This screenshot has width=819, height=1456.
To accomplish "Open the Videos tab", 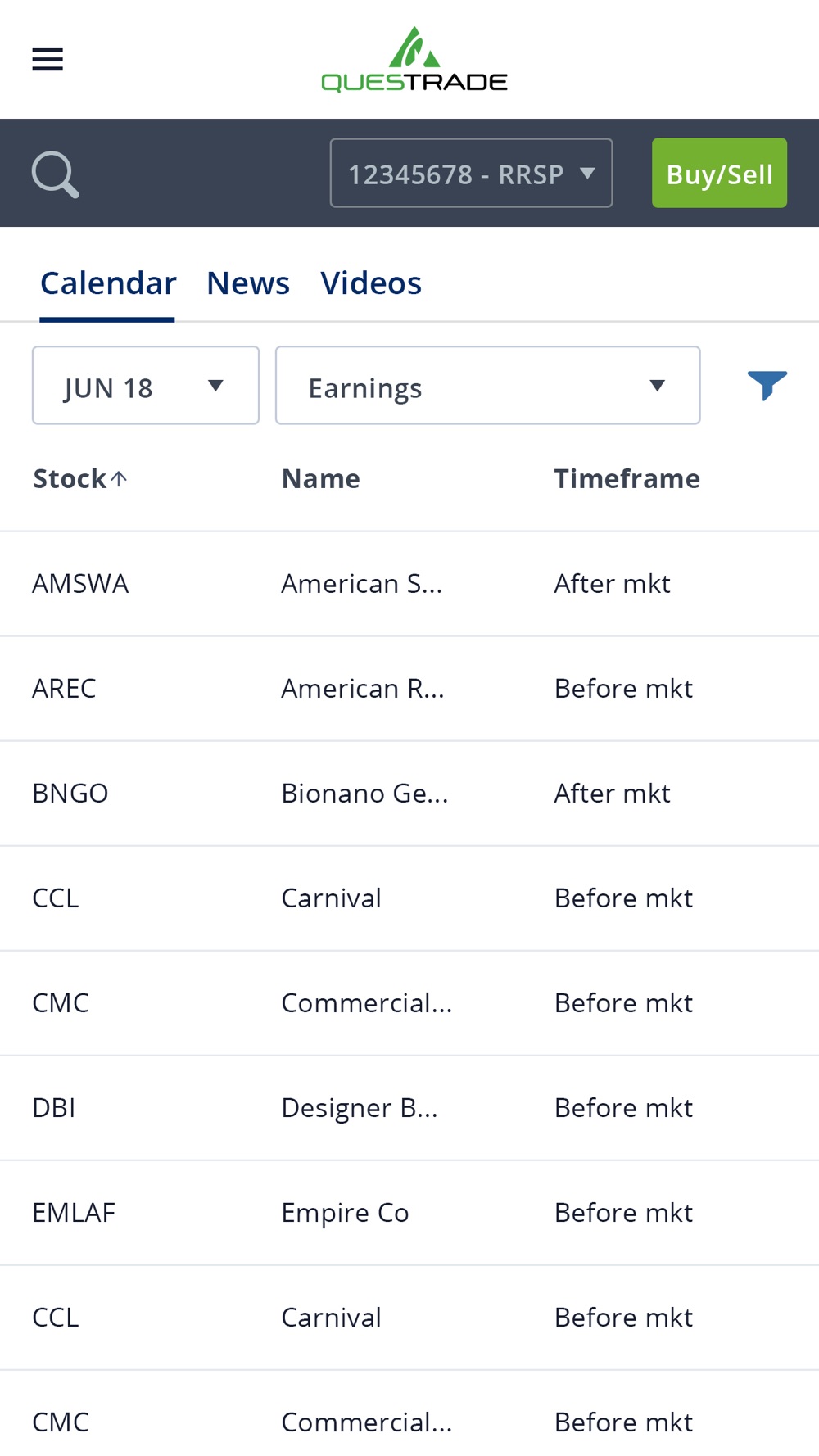I will coord(371,283).
